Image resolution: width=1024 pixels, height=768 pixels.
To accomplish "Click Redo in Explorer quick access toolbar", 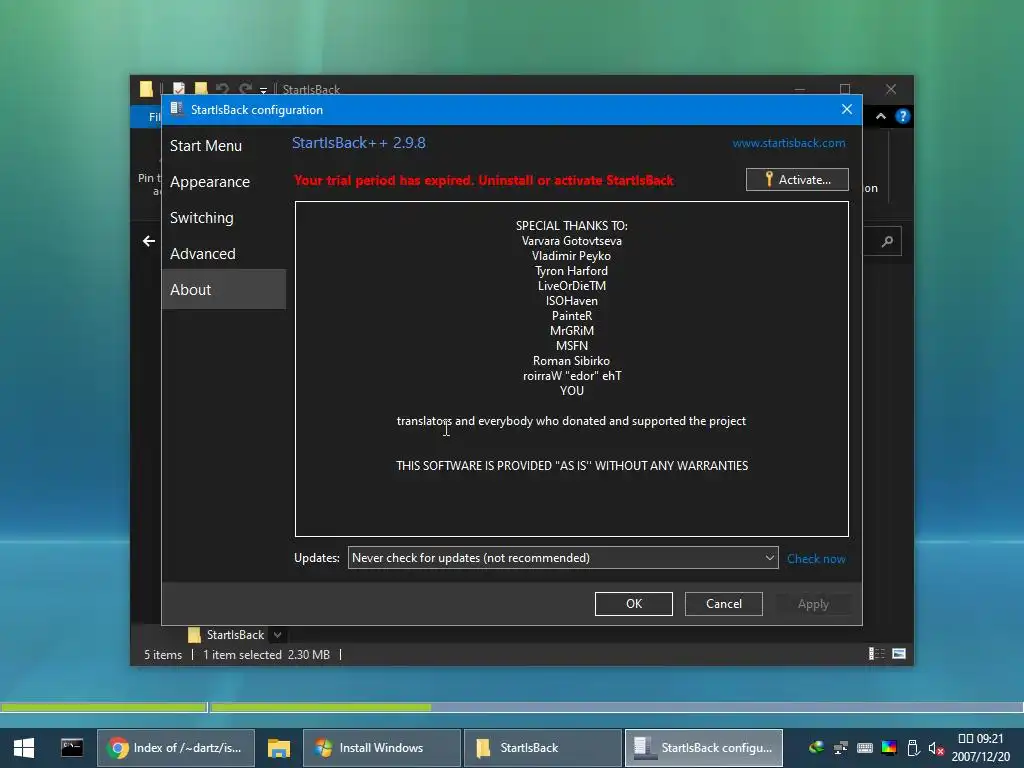I will [245, 89].
